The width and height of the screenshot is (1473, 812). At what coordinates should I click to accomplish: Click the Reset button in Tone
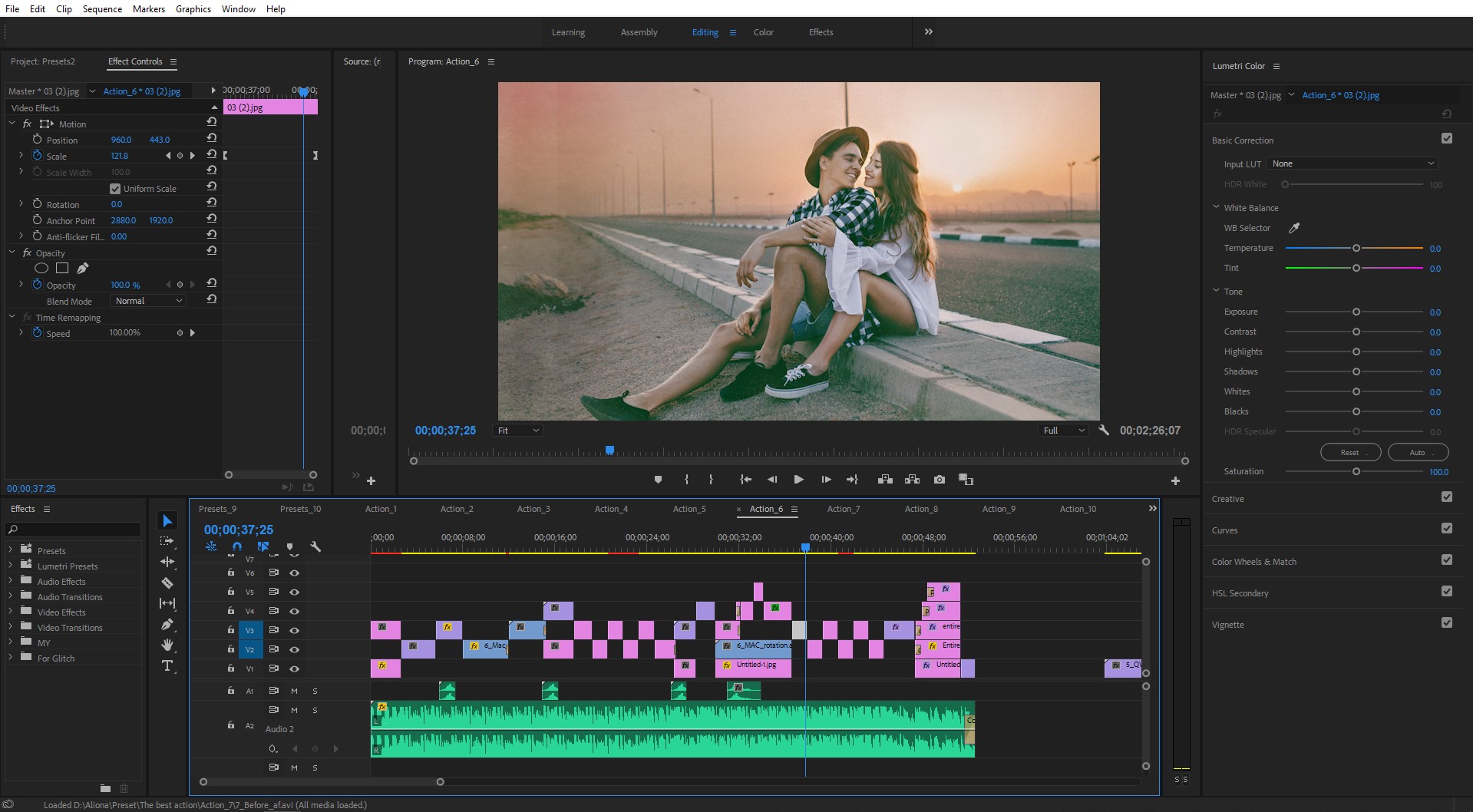pyautogui.click(x=1349, y=452)
